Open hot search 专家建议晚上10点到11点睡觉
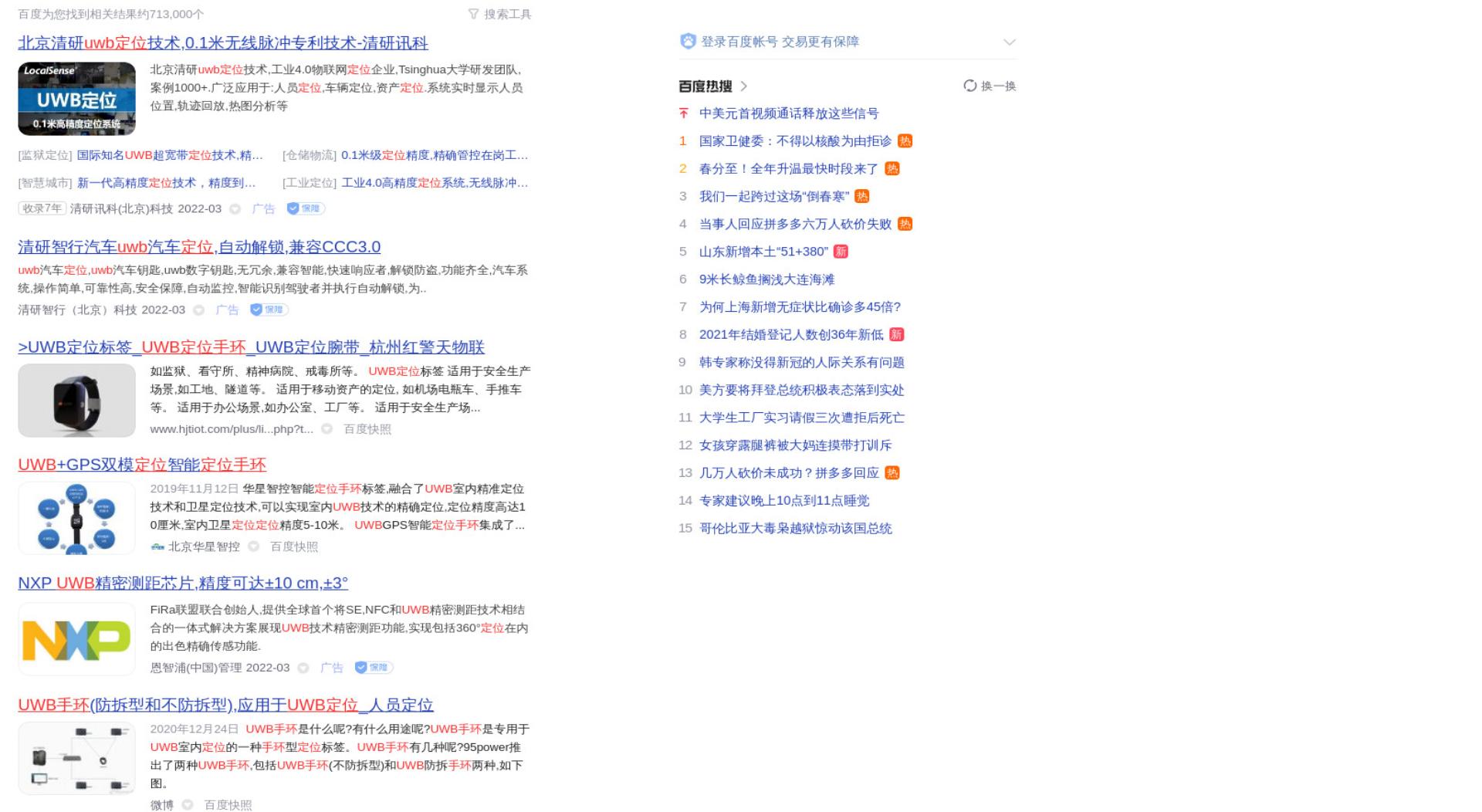The height and width of the screenshot is (812, 1482). pyautogui.click(x=784, y=501)
